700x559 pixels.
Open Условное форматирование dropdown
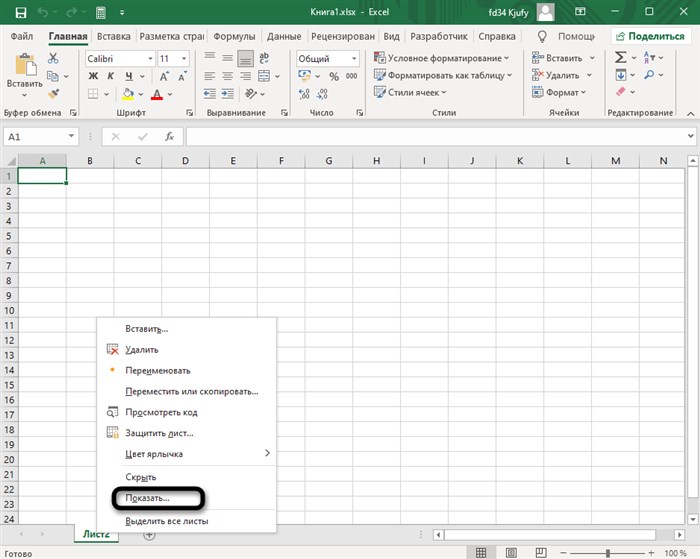pos(441,58)
